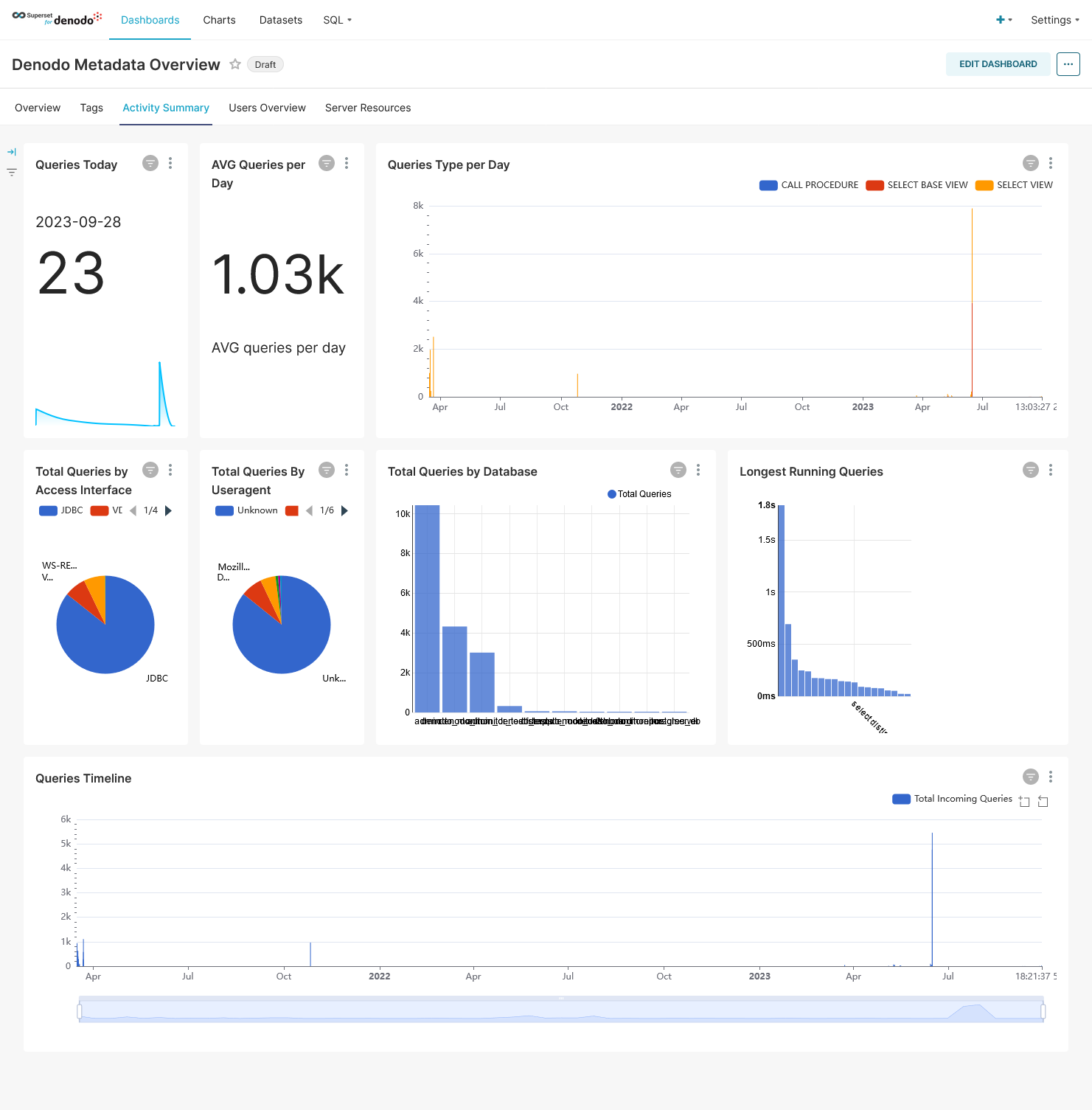Viewport: 1092px width, 1110px height.
Task: Go to next legend page of access interface pie
Action: 168,510
